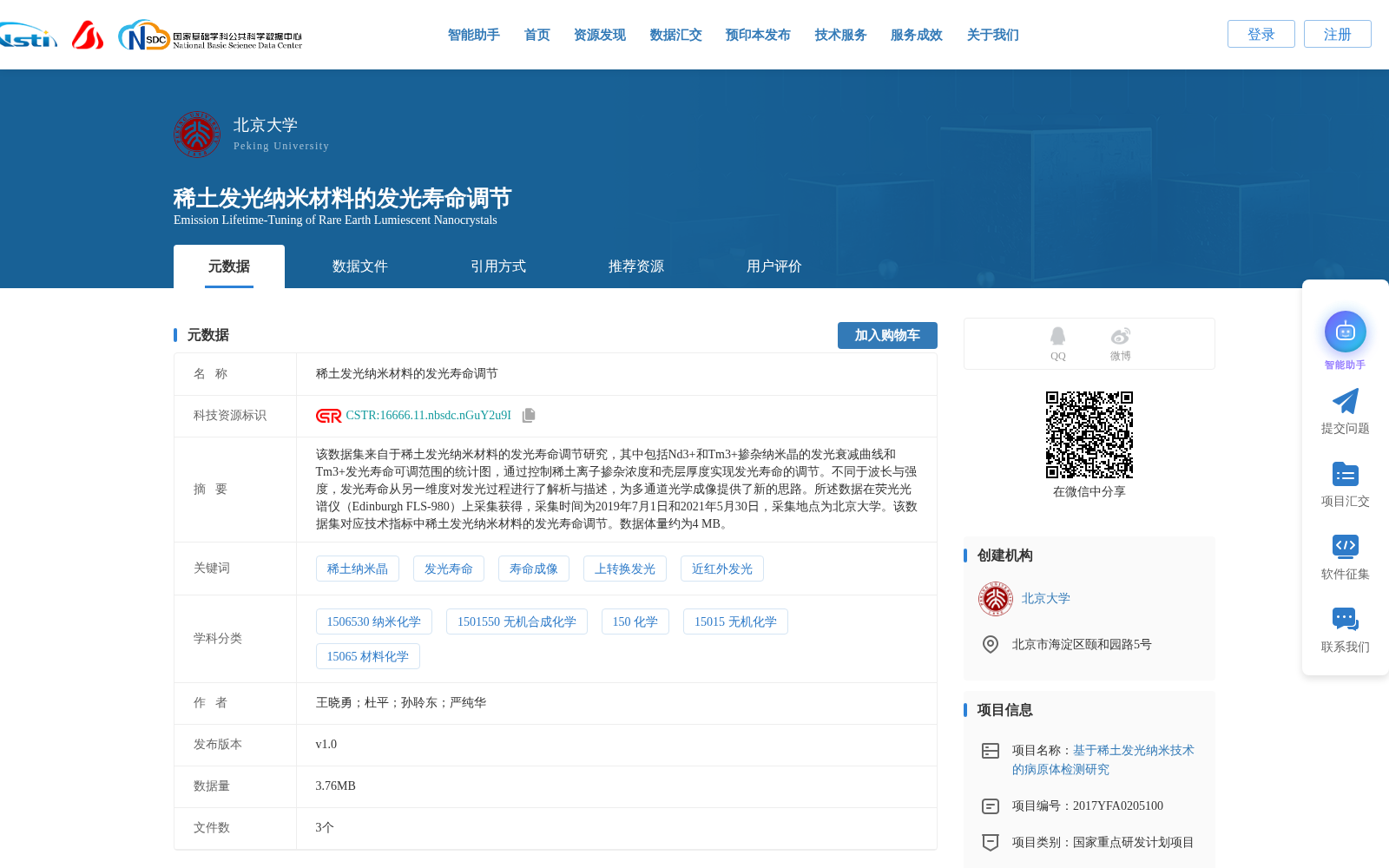Click the Peking University emblem in banner

197,134
